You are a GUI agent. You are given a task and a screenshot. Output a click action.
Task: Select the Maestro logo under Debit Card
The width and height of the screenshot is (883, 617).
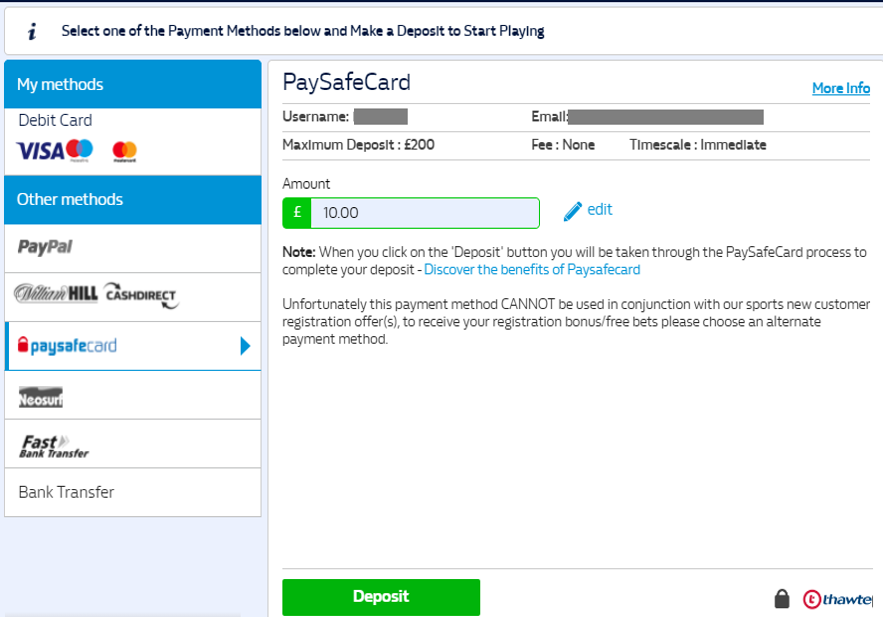click(79, 150)
